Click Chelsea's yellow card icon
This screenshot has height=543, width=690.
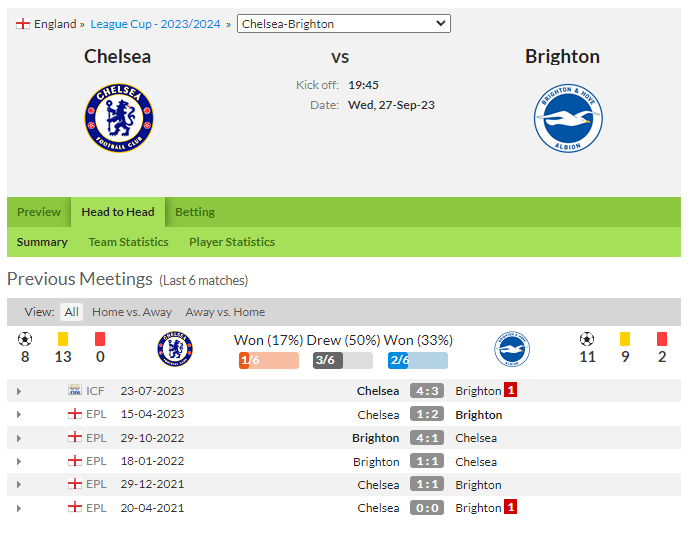(63, 339)
